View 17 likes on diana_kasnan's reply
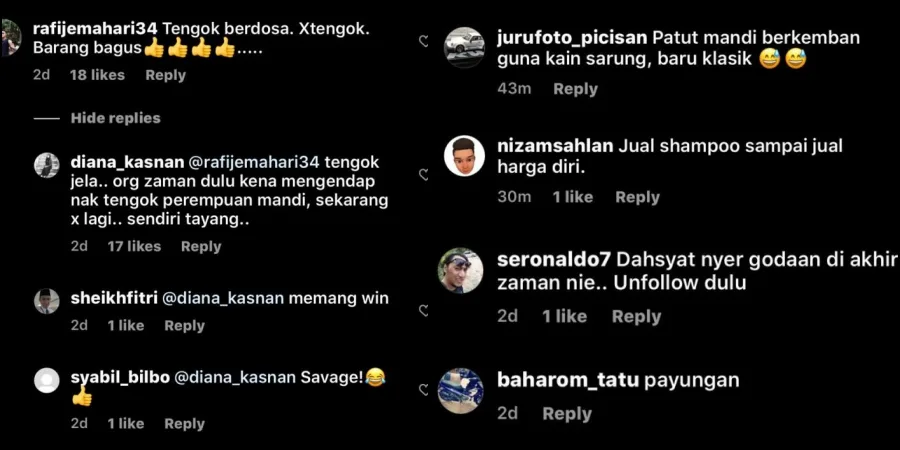 click(134, 246)
